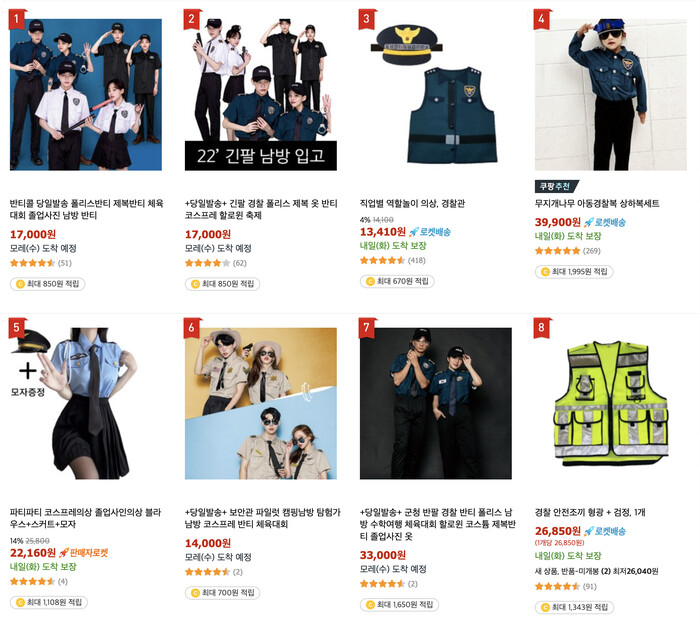This screenshot has height=625, width=700.
Task: Open the neon yellow safety vest image
Action: [611, 404]
